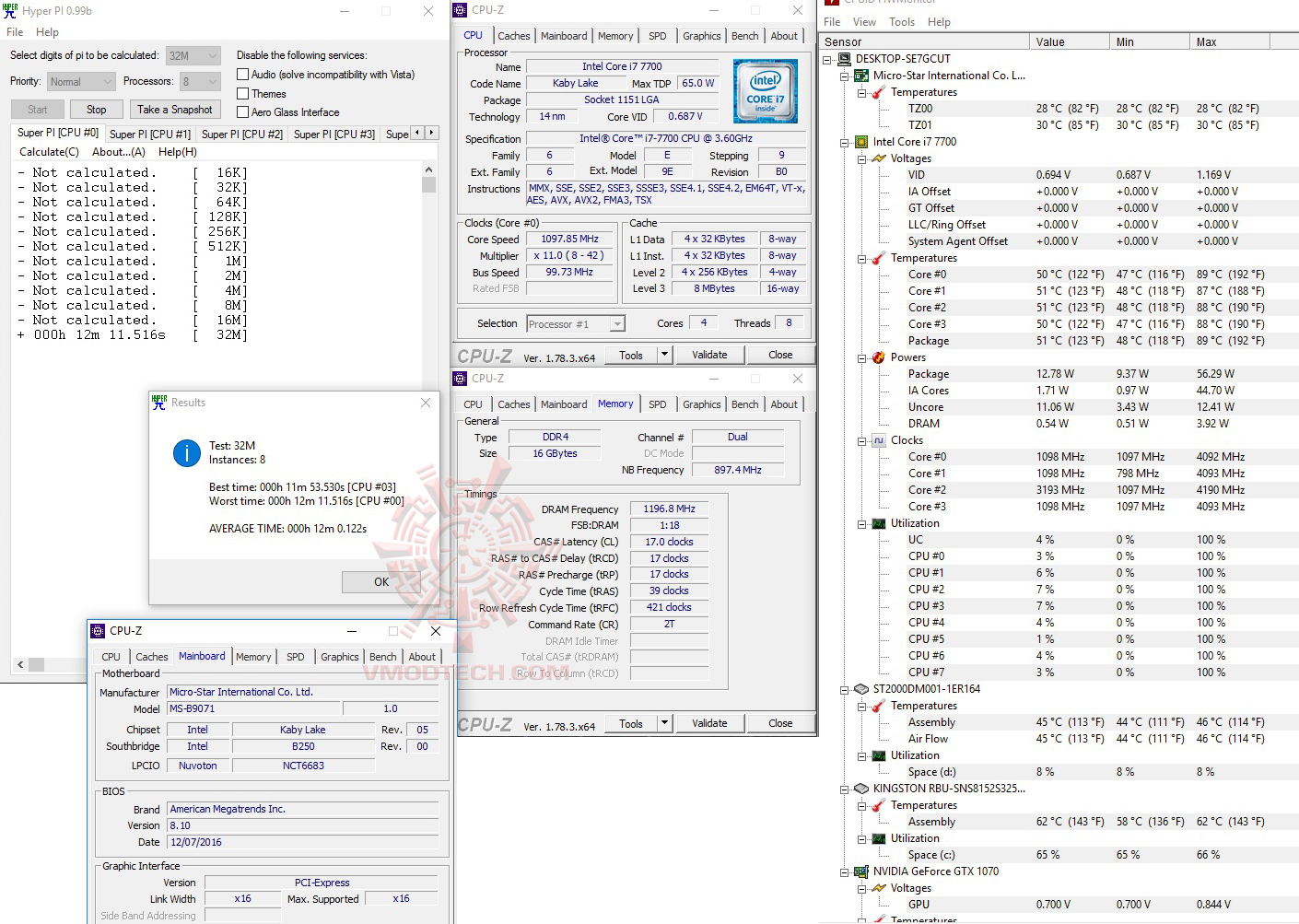Image resolution: width=1299 pixels, height=924 pixels.
Task: Click the Utilization icon under KINGSTON drive
Action: coord(879,838)
